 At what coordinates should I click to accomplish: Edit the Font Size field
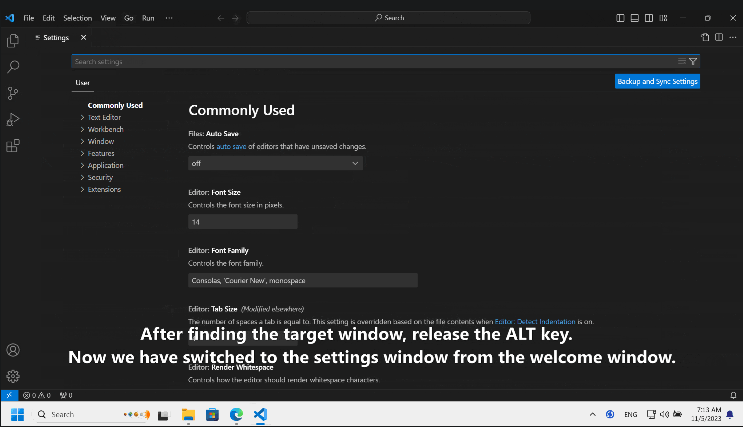(243, 222)
